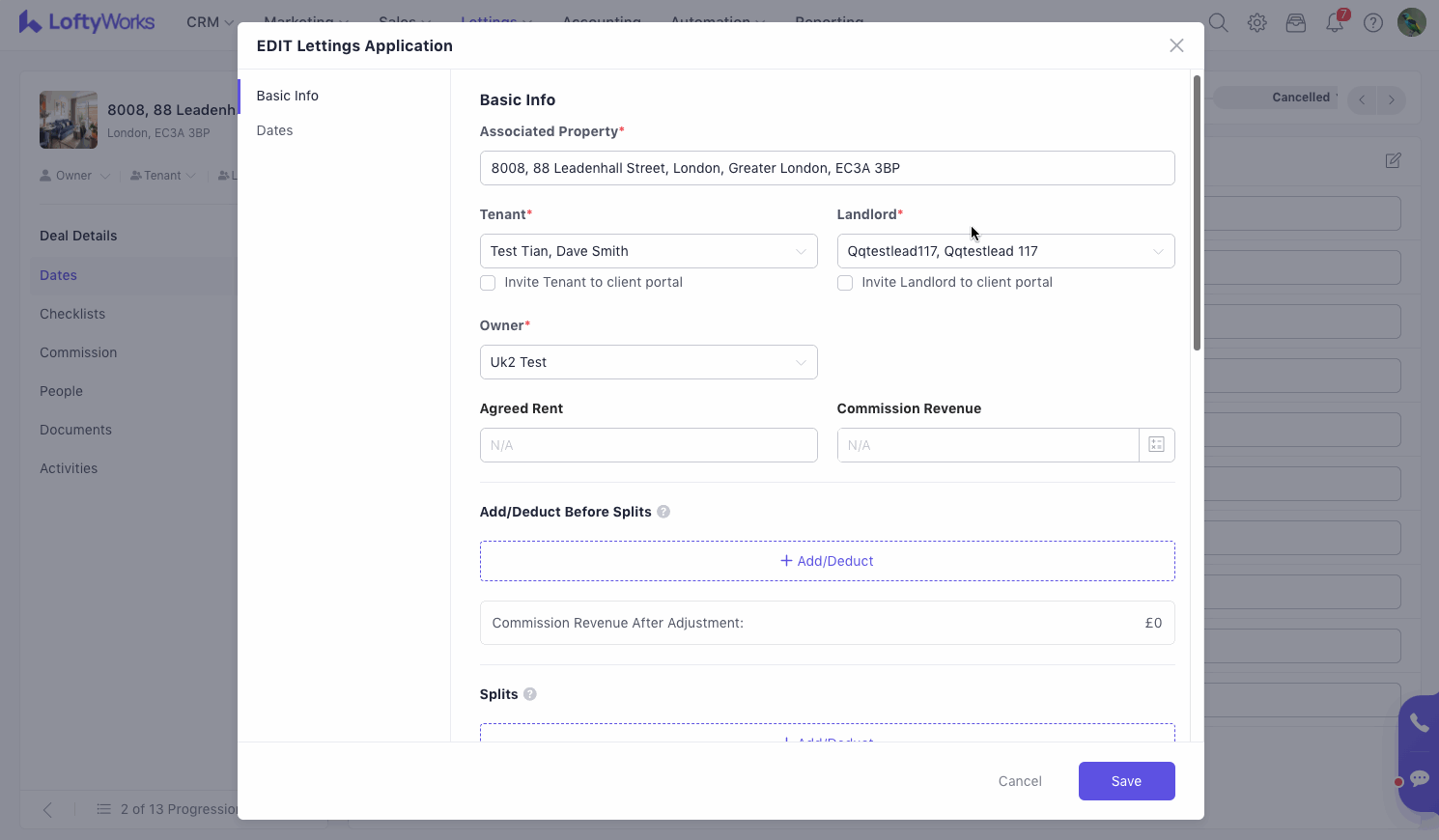Open the commission revenue calculator icon

(x=1156, y=445)
